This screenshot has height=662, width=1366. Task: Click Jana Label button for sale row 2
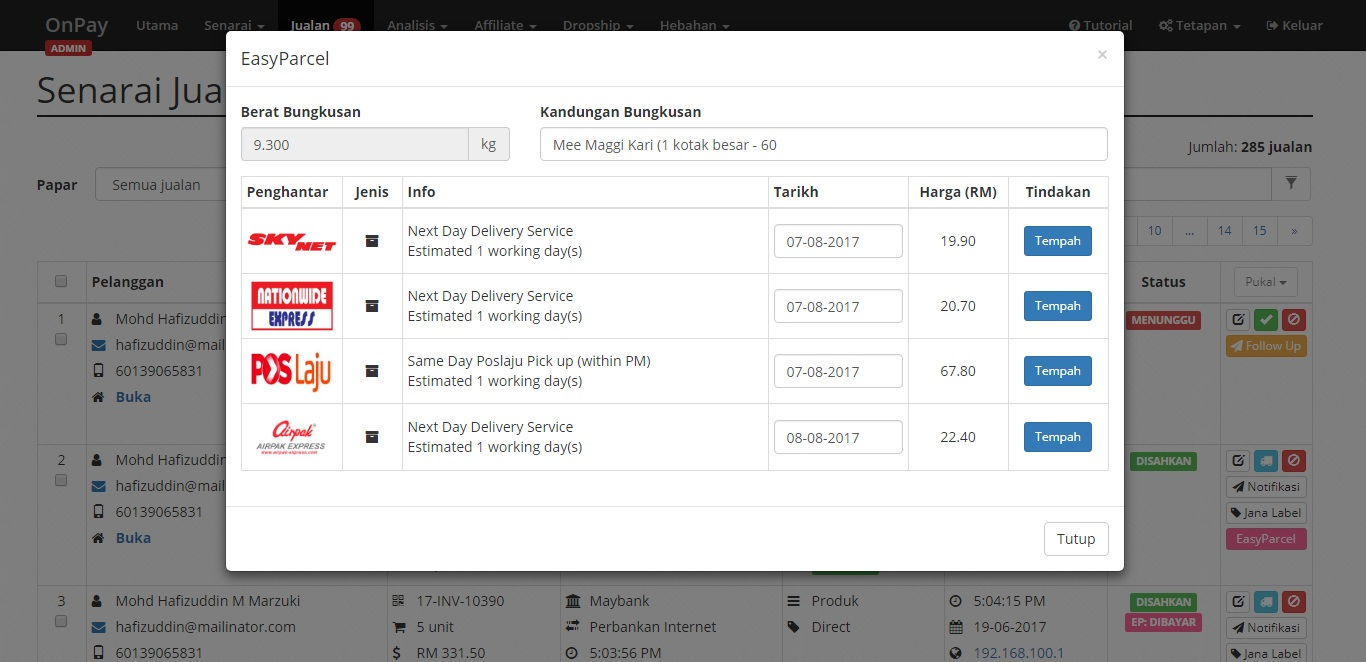click(1266, 513)
